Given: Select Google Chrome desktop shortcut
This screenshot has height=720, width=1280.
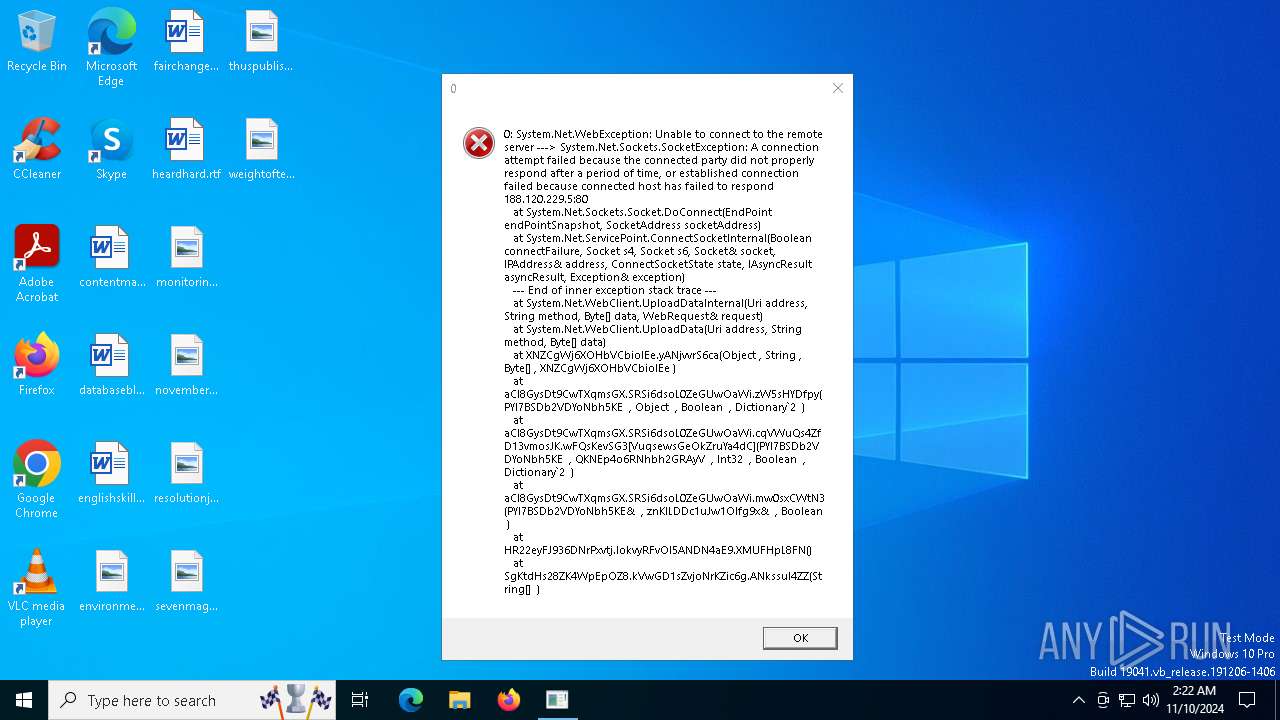Looking at the screenshot, I should tap(37, 480).
